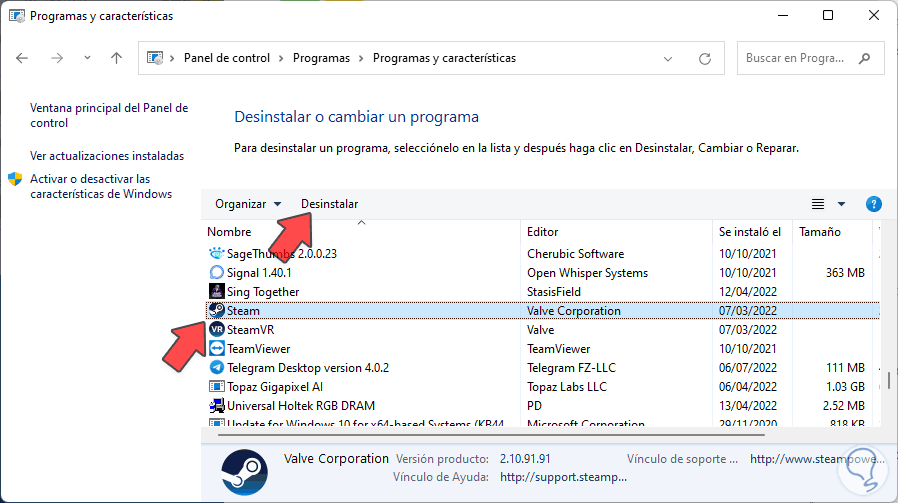This screenshot has height=503, width=898.
Task: Click the Telegram Desktop icon
Action: [x=216, y=367]
